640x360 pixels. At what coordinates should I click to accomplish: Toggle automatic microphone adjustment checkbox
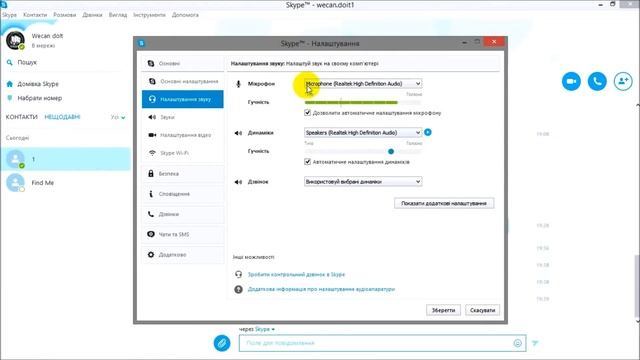pyautogui.click(x=307, y=113)
